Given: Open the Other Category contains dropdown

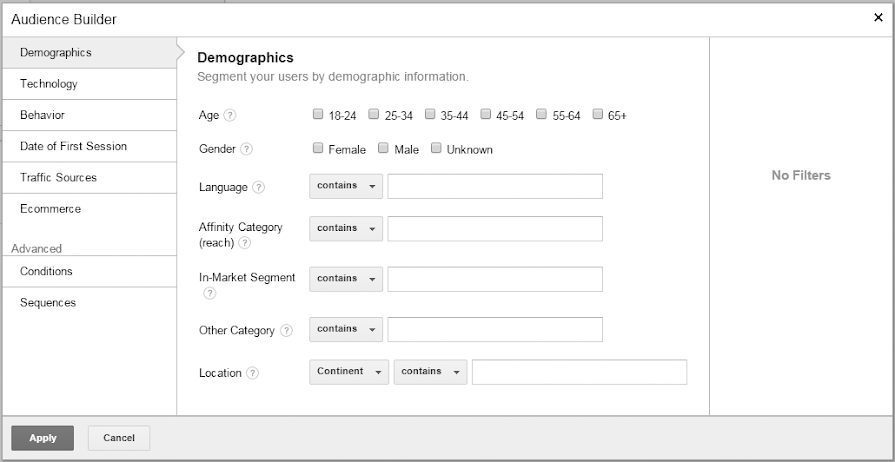Looking at the screenshot, I should [345, 329].
